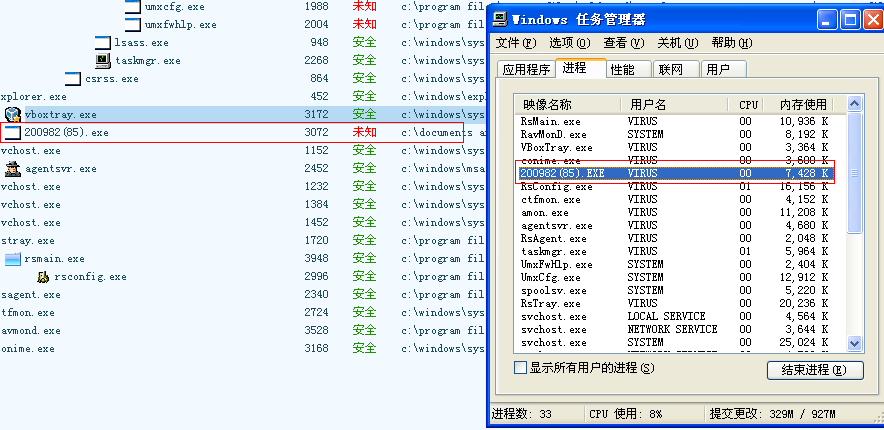Select the avmond.exe tree row
Viewport: 884px width, 430px height.
tap(242, 331)
